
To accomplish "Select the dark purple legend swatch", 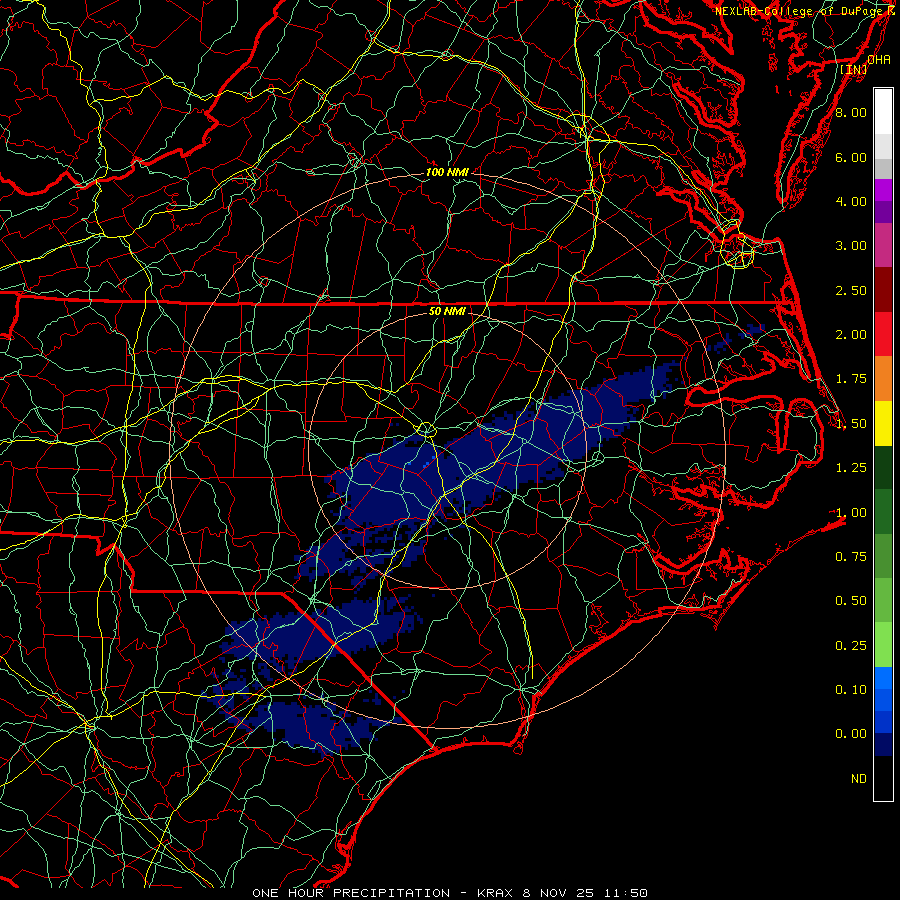I will coord(883,212).
